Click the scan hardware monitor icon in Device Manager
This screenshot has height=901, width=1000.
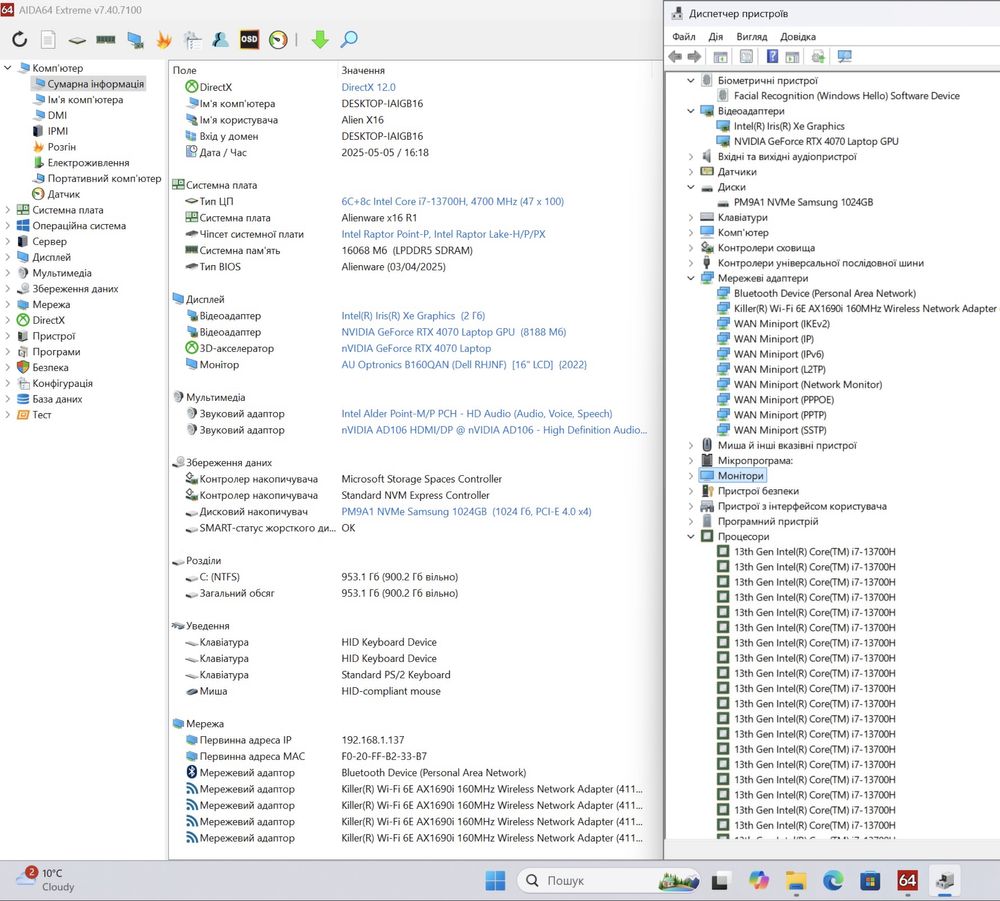coord(844,57)
